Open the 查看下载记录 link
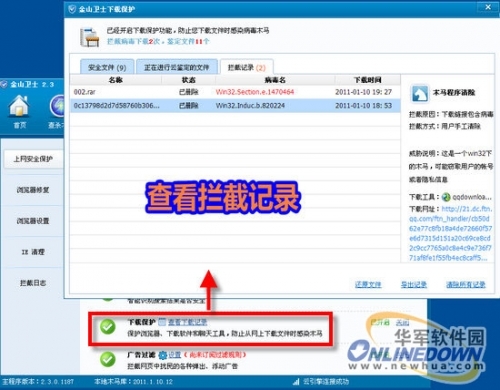The width and height of the screenshot is (500, 390). point(187,322)
